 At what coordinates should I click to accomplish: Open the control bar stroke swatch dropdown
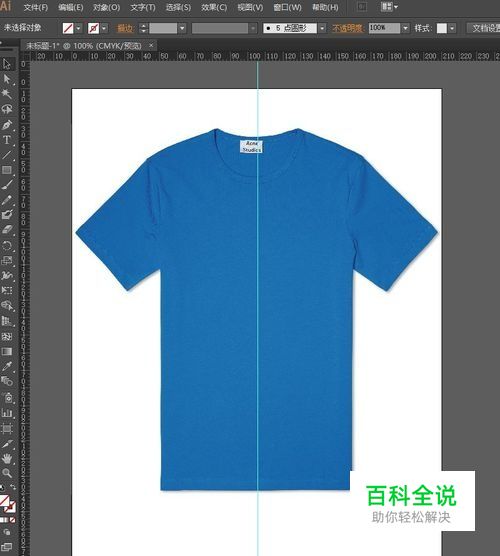pos(104,28)
